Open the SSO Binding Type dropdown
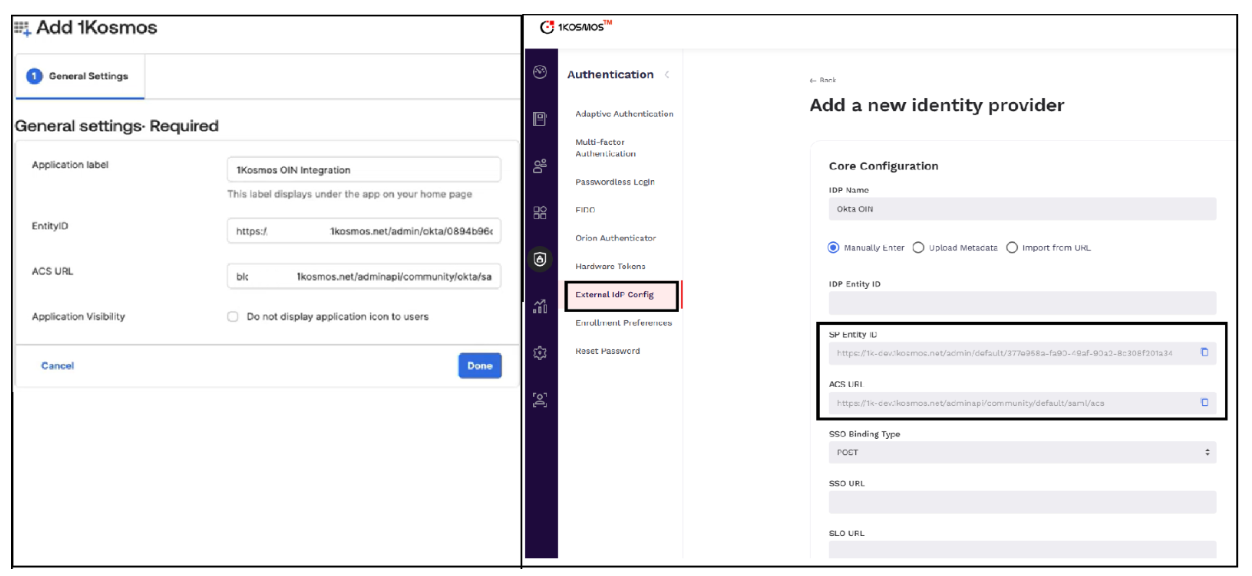Screen dimensions: 1252x576 [1022, 452]
